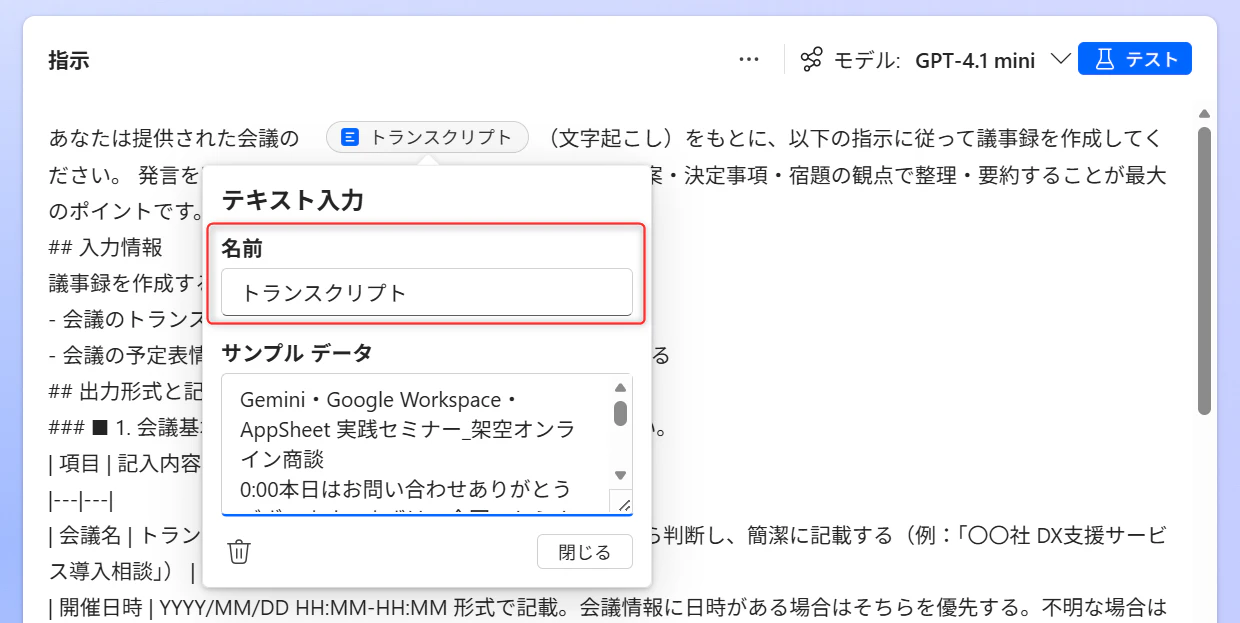Edit the 名前 field containing トランスクリプト

(x=427, y=293)
